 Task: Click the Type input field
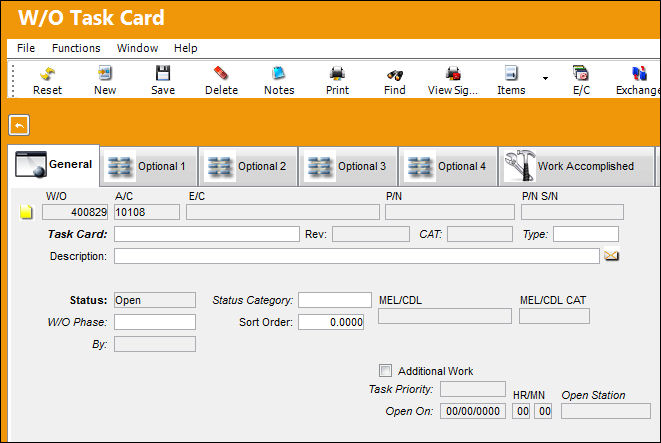[586, 234]
